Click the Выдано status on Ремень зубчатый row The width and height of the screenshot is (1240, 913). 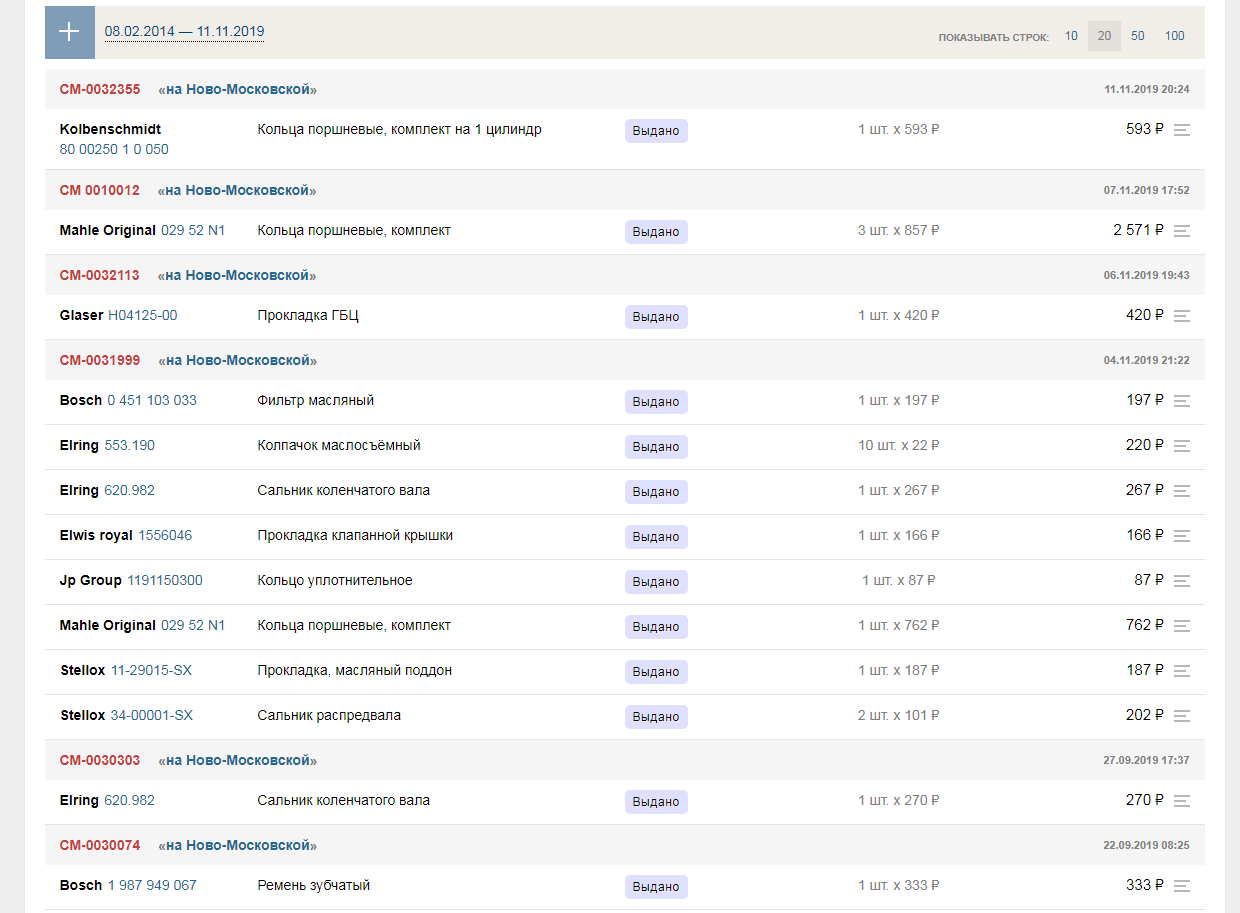point(656,886)
